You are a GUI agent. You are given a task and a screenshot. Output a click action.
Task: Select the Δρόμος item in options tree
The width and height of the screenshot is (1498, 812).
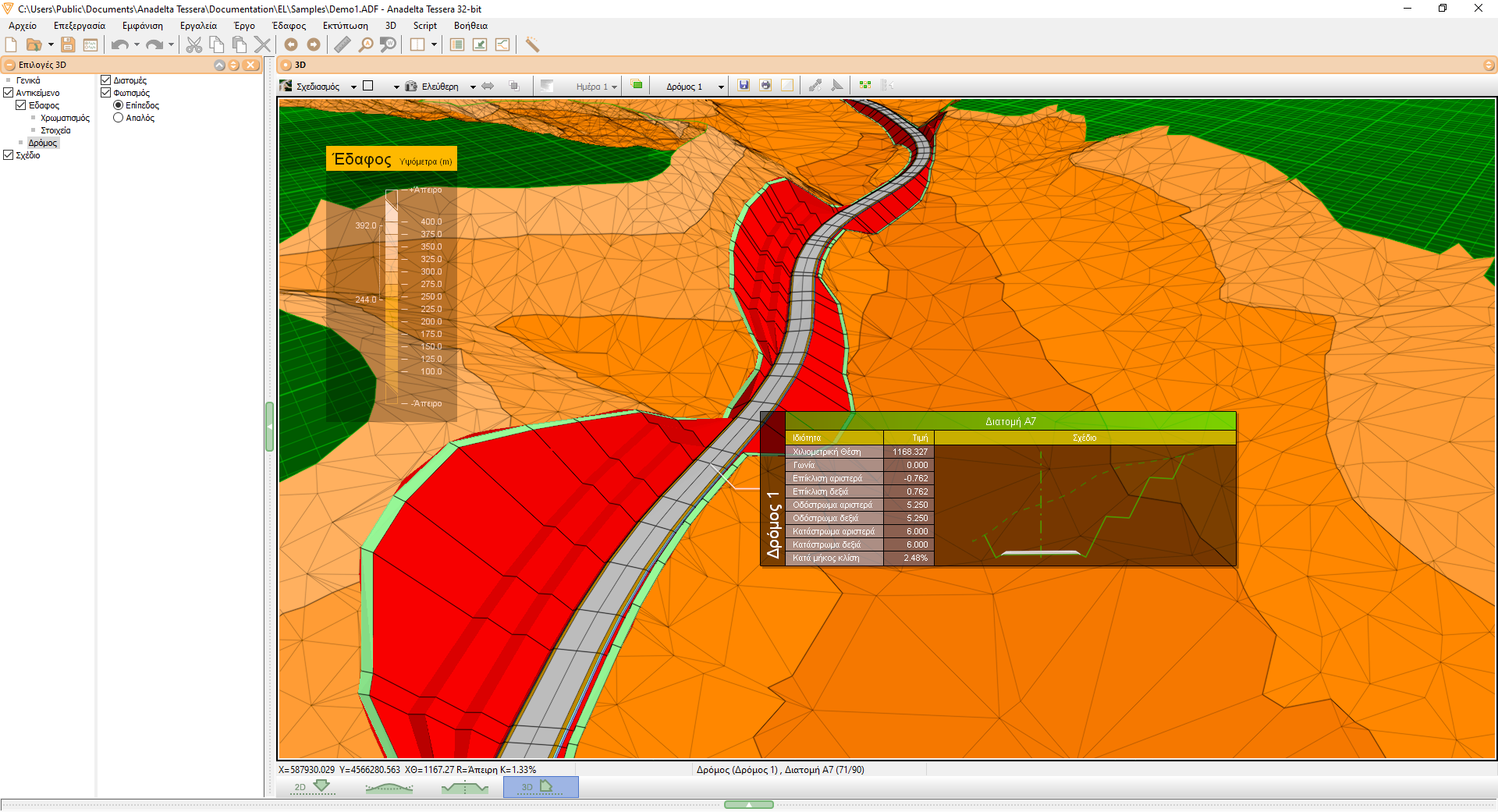43,143
